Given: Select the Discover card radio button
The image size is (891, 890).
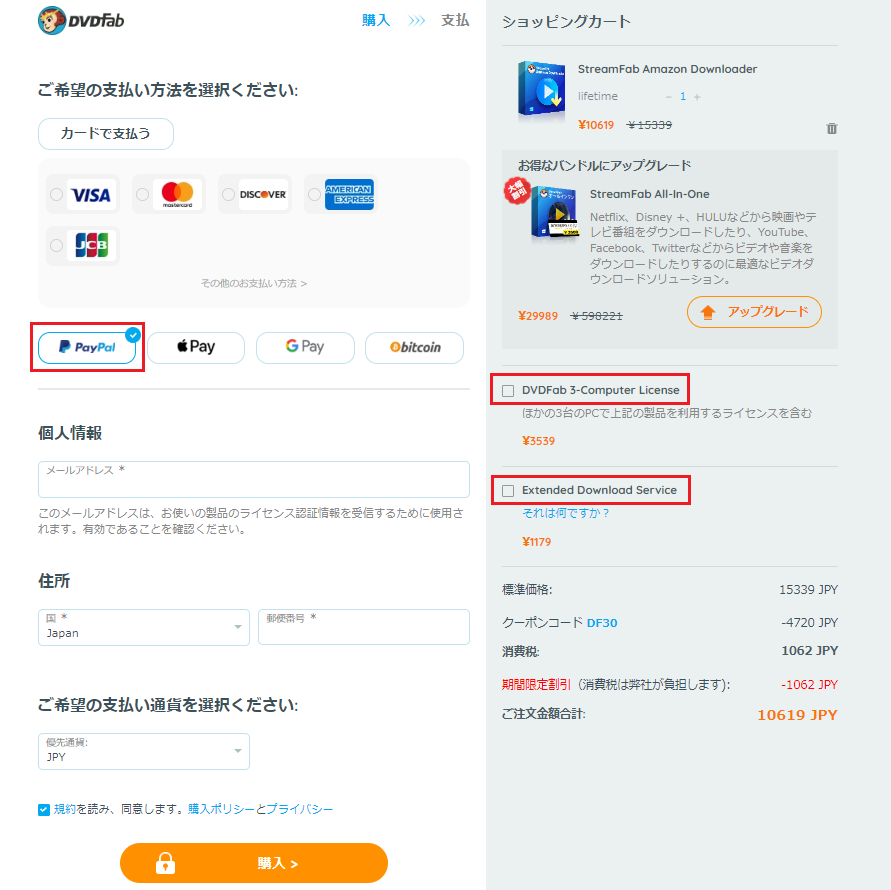Looking at the screenshot, I should 228,194.
